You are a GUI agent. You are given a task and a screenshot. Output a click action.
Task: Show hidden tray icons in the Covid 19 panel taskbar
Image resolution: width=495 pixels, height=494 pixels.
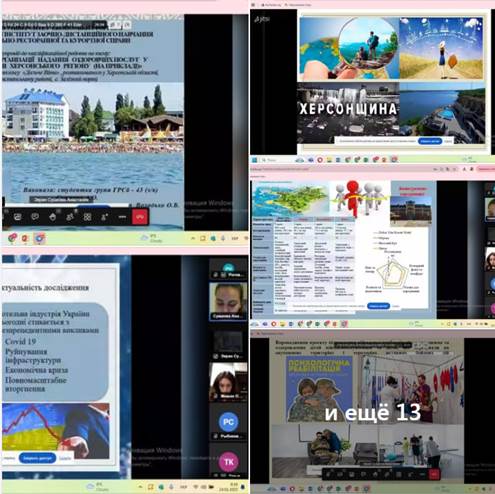pos(140,487)
